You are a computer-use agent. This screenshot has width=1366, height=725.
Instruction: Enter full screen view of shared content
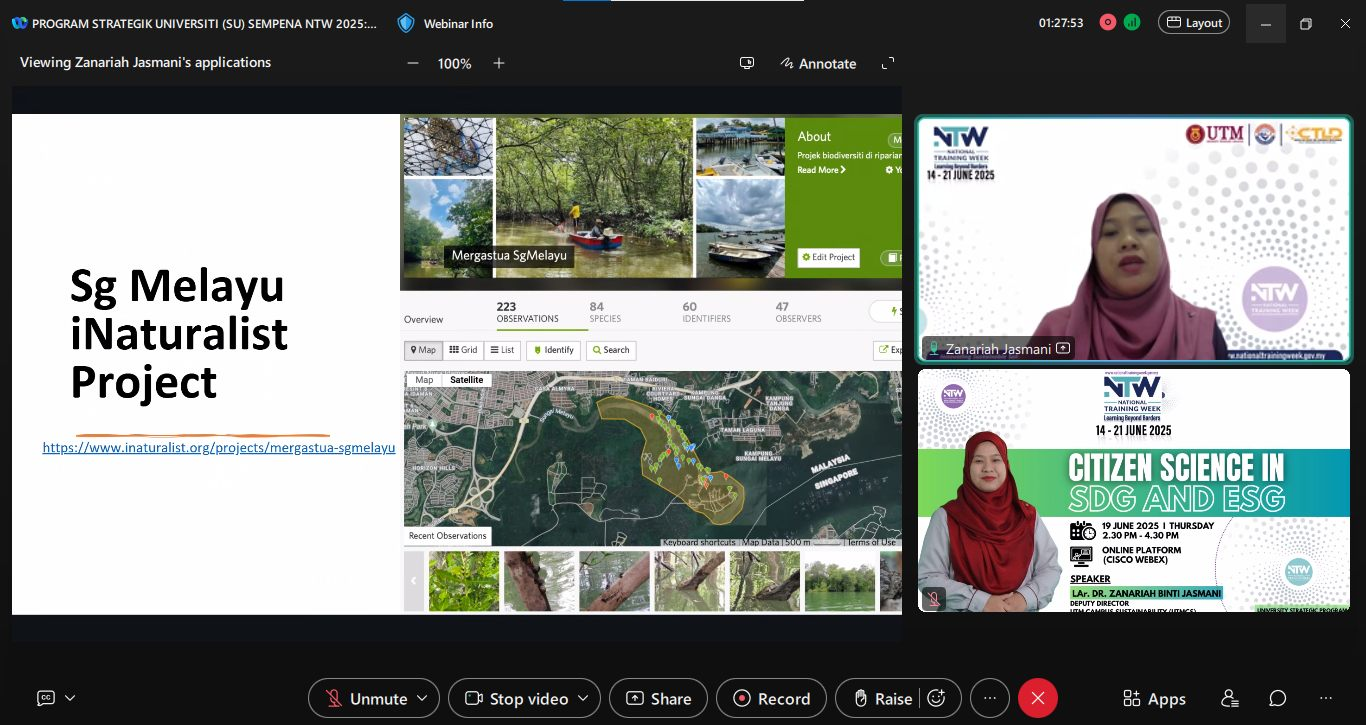887,63
